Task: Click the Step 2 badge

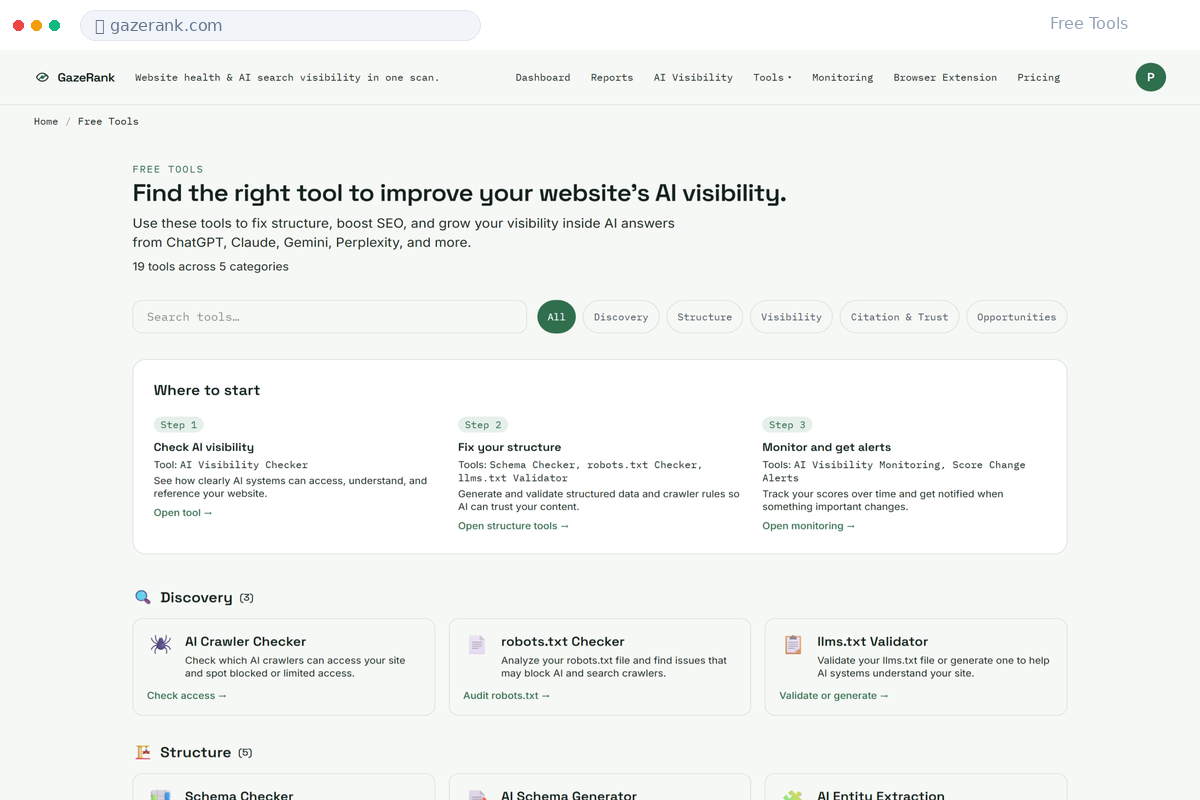Action: tap(483, 425)
